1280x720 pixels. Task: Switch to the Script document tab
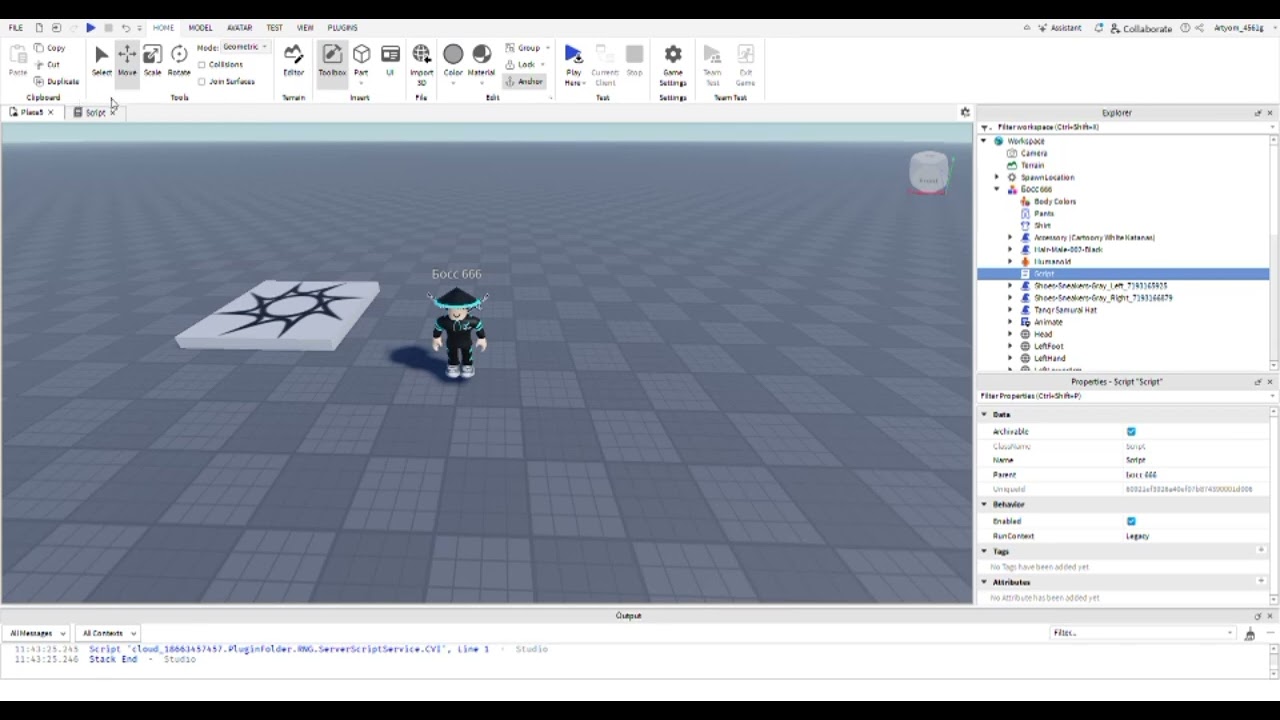click(x=94, y=112)
